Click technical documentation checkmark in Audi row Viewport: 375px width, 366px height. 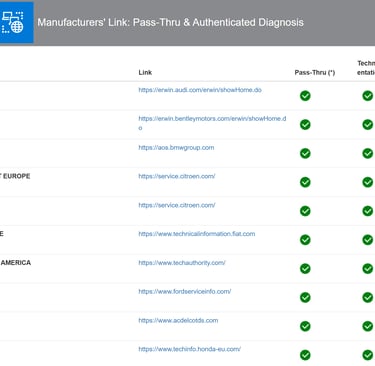[x=367, y=96]
